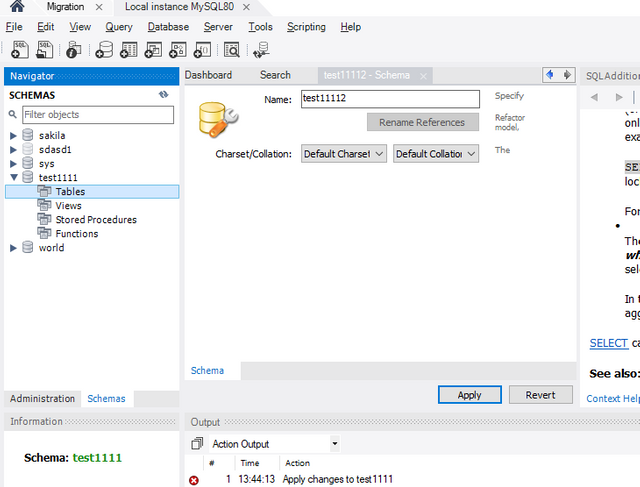Screen dimensions: 640x487
Task: Open the Default Collation dropdown
Action: 436,154
